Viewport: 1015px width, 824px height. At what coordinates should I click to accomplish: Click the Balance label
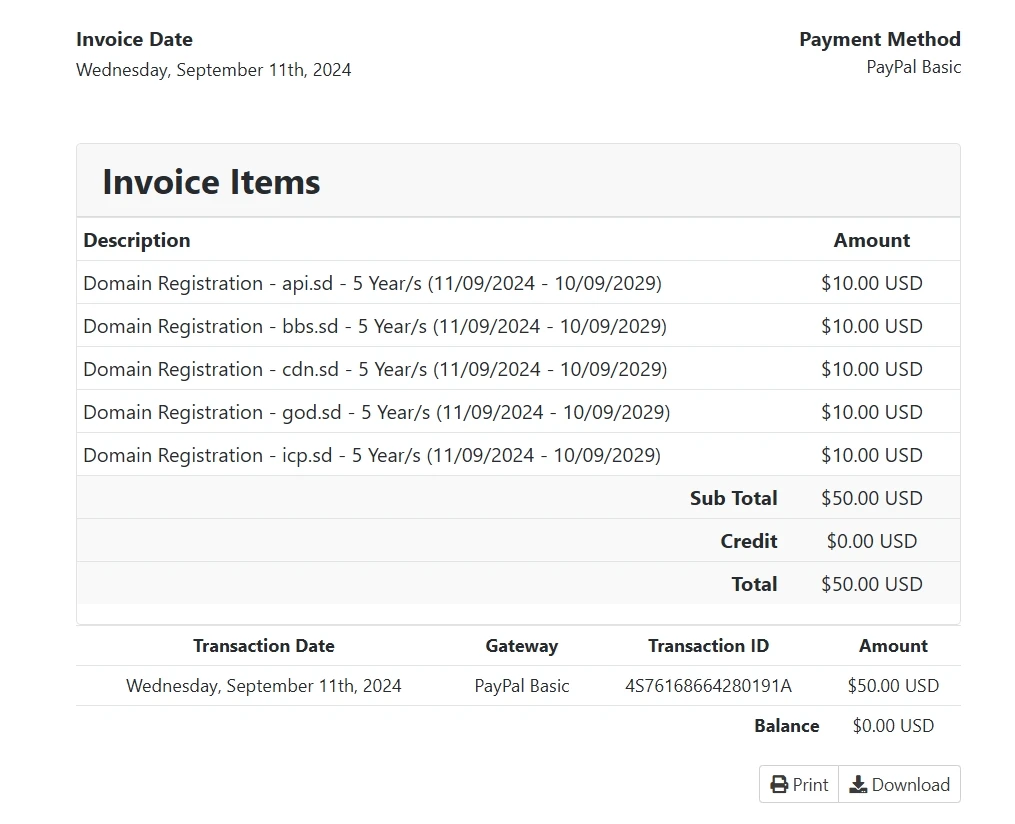[786, 726]
